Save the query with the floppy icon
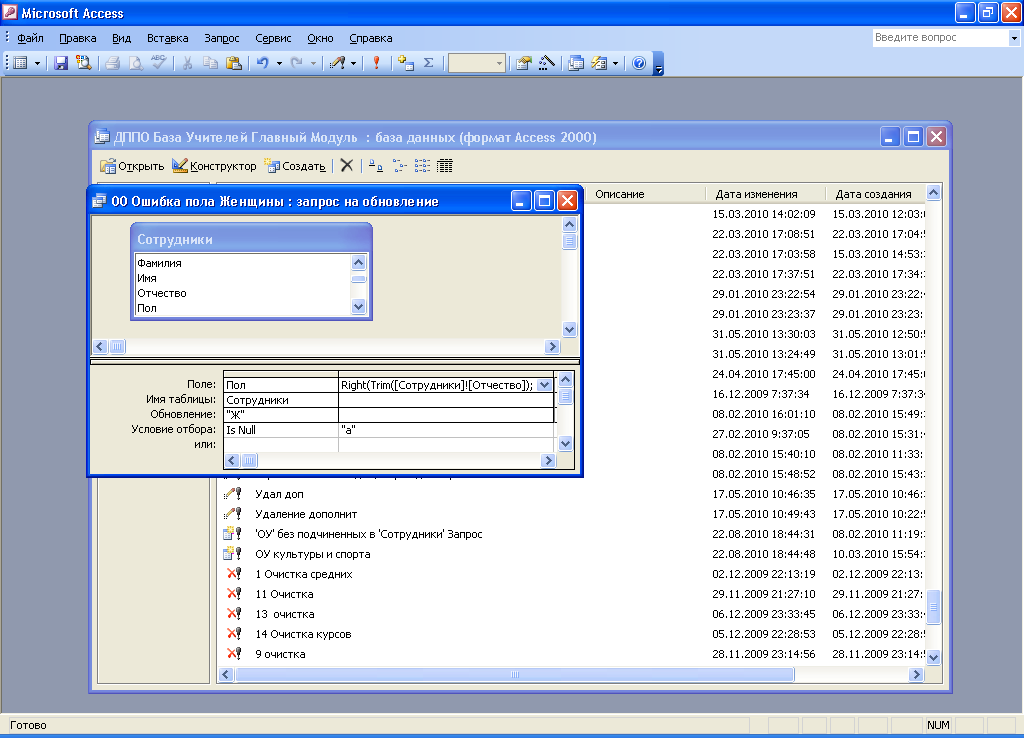This screenshot has height=738, width=1024. (61, 63)
